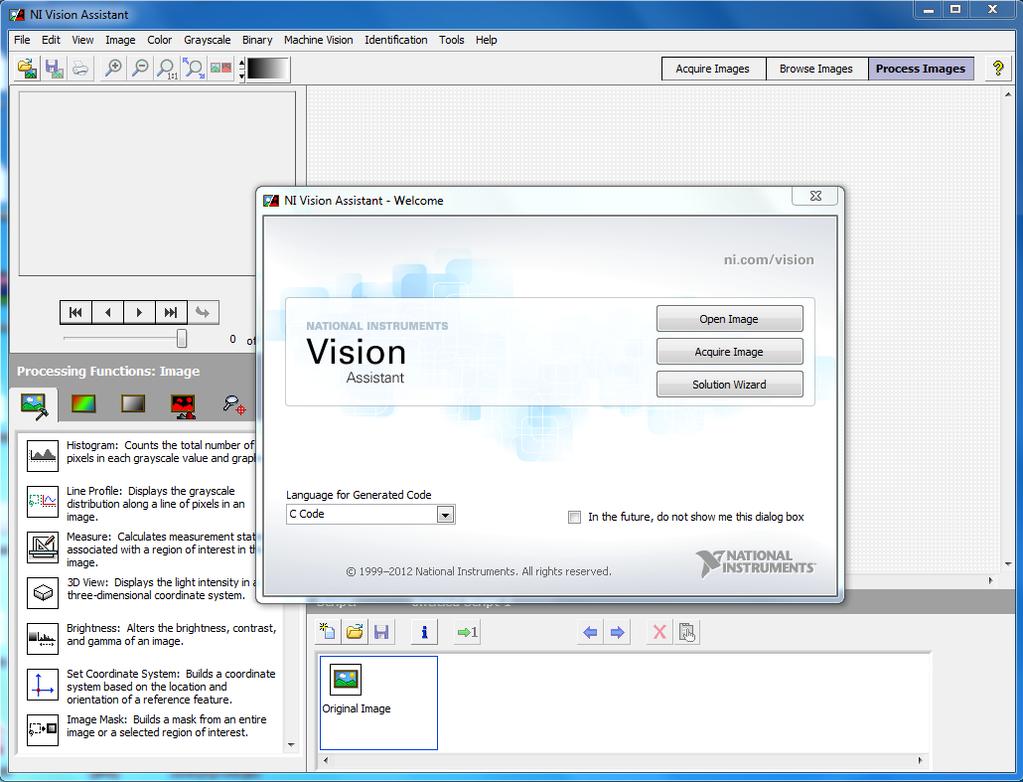1023x782 pixels.
Task: Click the Open Image toolbar icon
Action: 27,68
